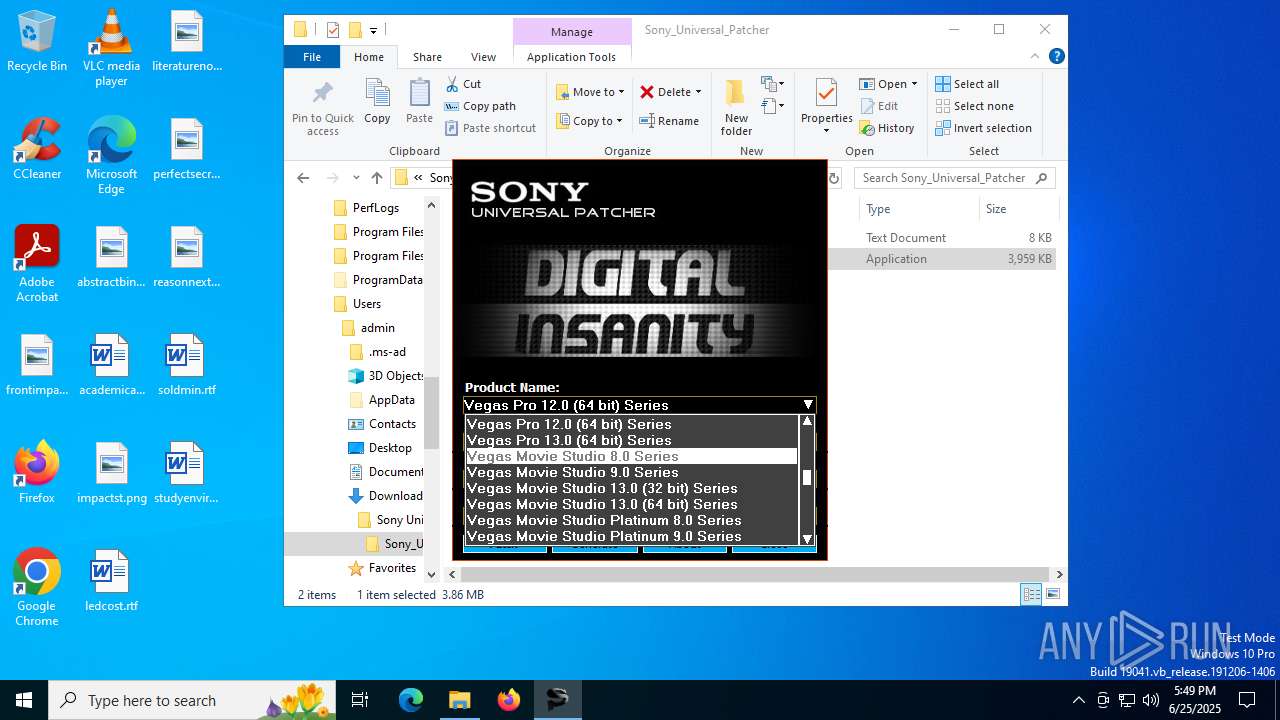Open the Product Name dropdown arrow
Screen dimensions: 1280x720
tap(807, 405)
